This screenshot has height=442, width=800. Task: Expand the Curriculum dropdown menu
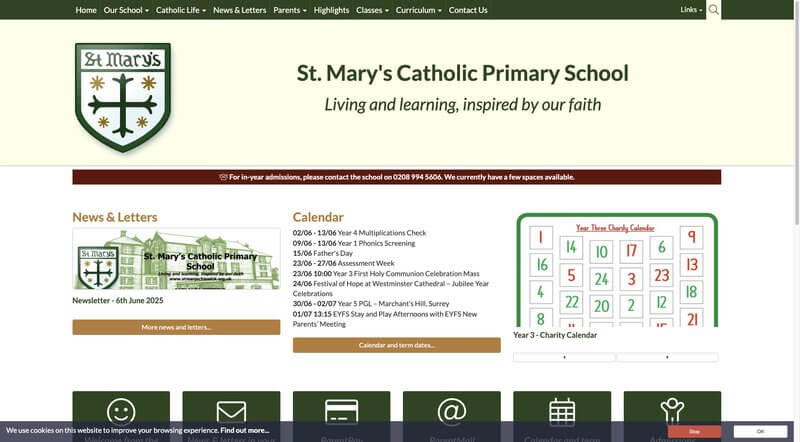[418, 10]
